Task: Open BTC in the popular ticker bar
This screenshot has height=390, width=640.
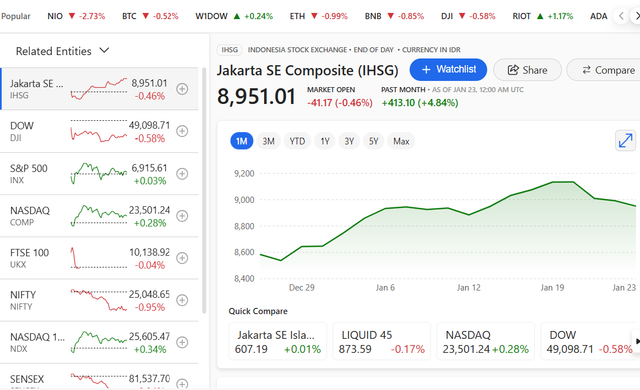Action: pos(150,16)
